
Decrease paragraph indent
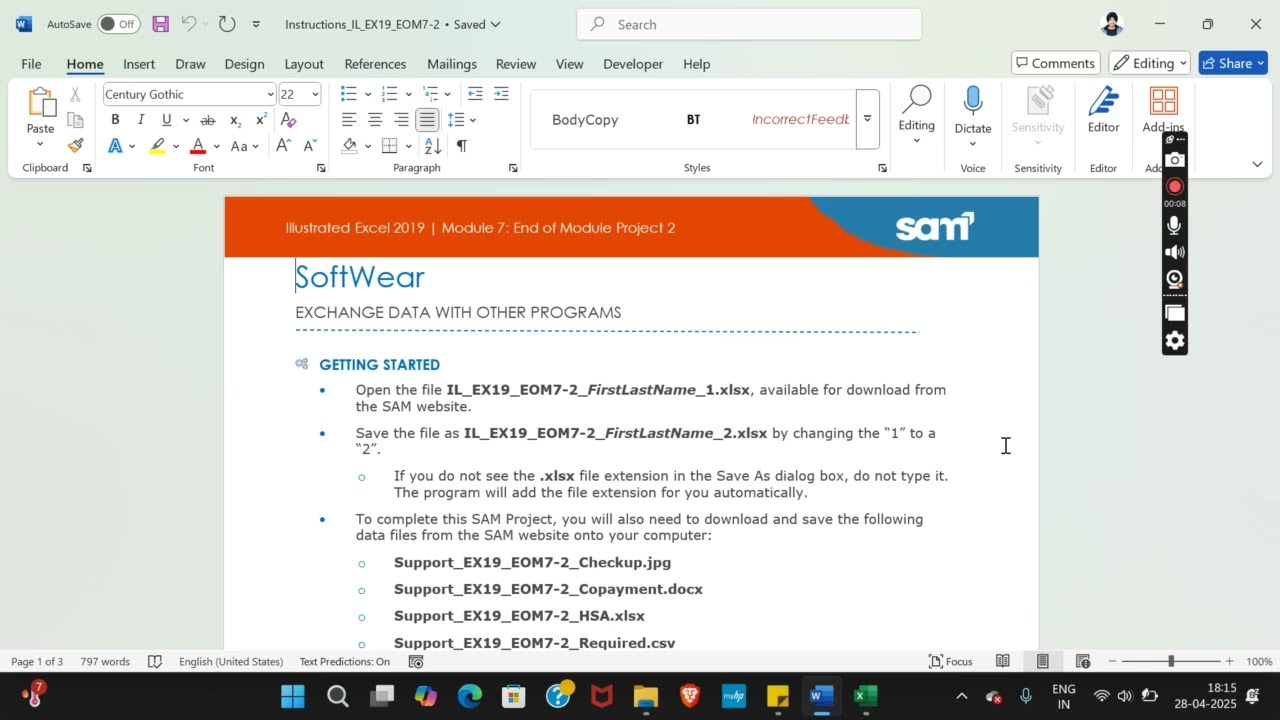coord(475,94)
